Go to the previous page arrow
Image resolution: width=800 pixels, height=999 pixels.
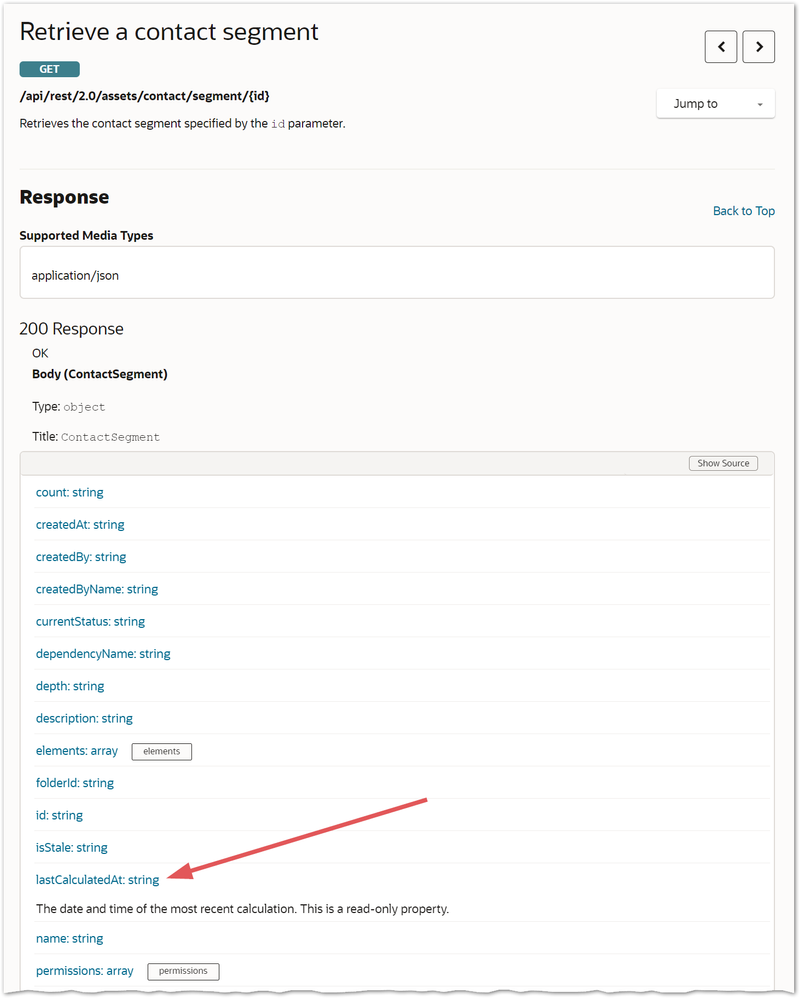point(721,47)
